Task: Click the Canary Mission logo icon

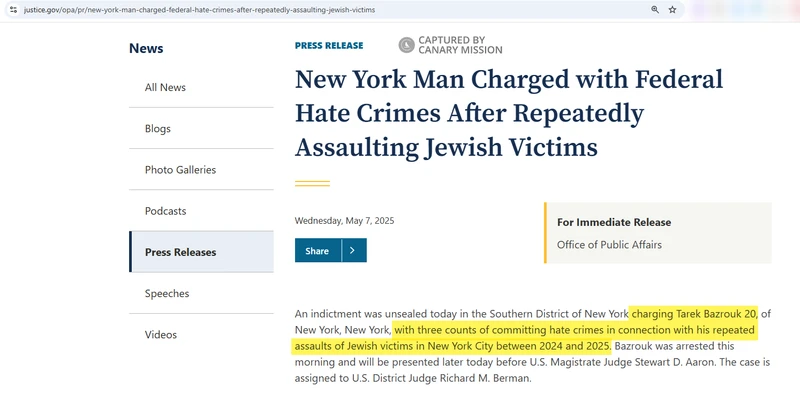Action: 407,45
